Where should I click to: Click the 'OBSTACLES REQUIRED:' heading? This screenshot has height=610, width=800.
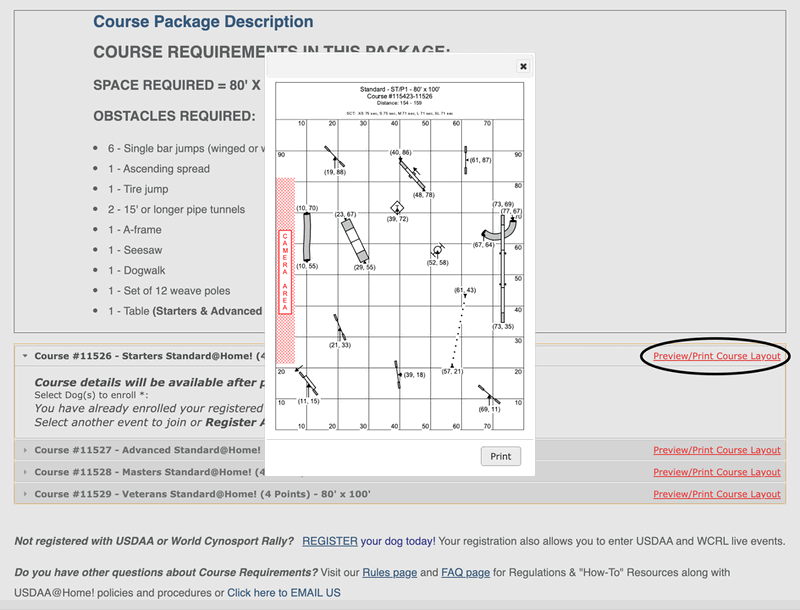coord(174,116)
